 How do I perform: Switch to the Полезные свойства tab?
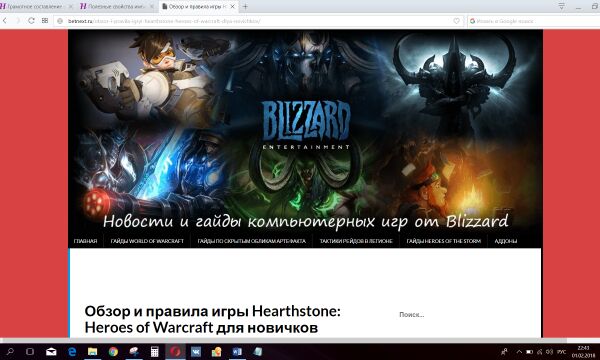[x=116, y=7]
